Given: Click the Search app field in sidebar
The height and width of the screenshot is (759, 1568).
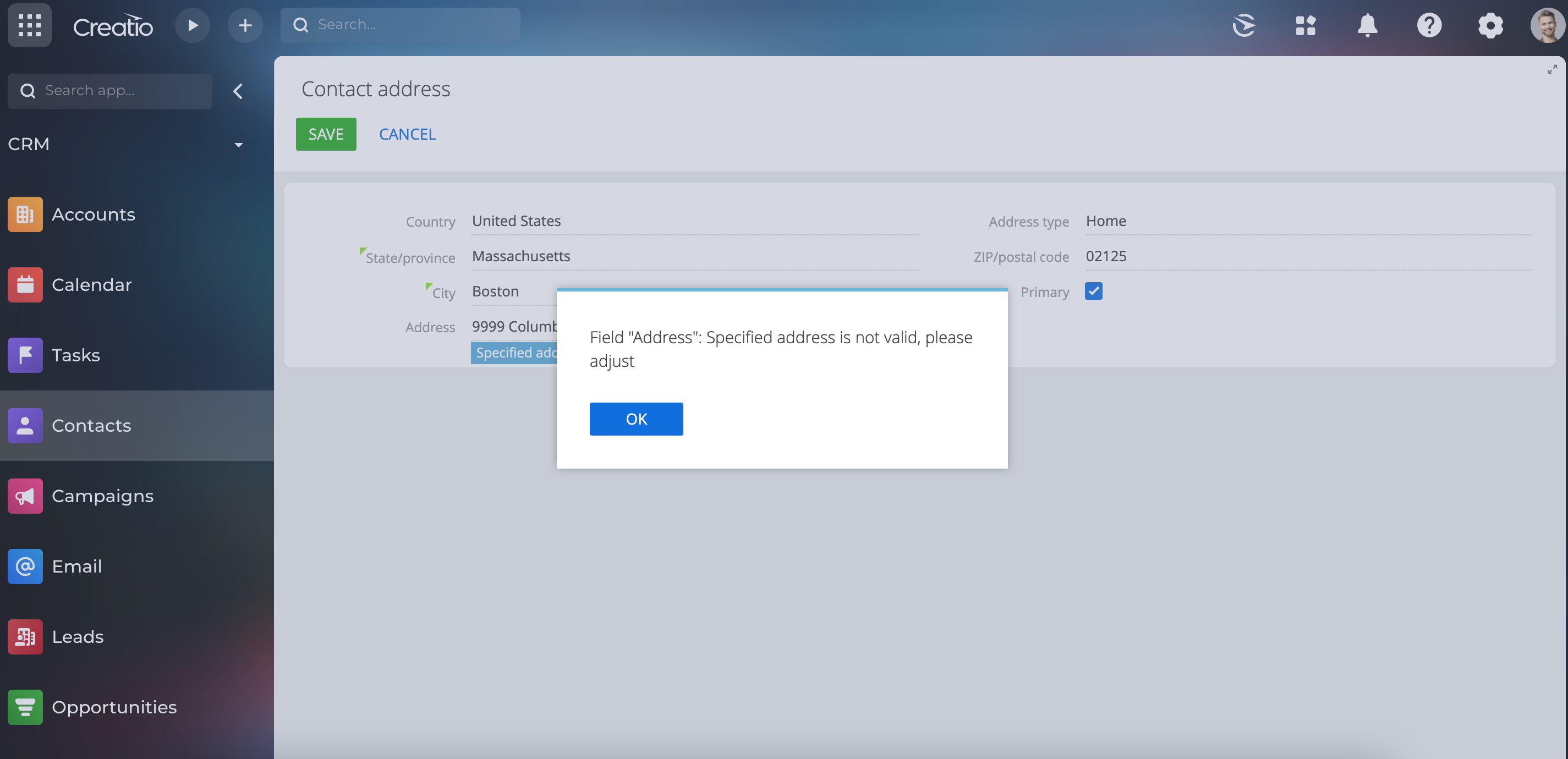Looking at the screenshot, I should pyautogui.click(x=110, y=91).
